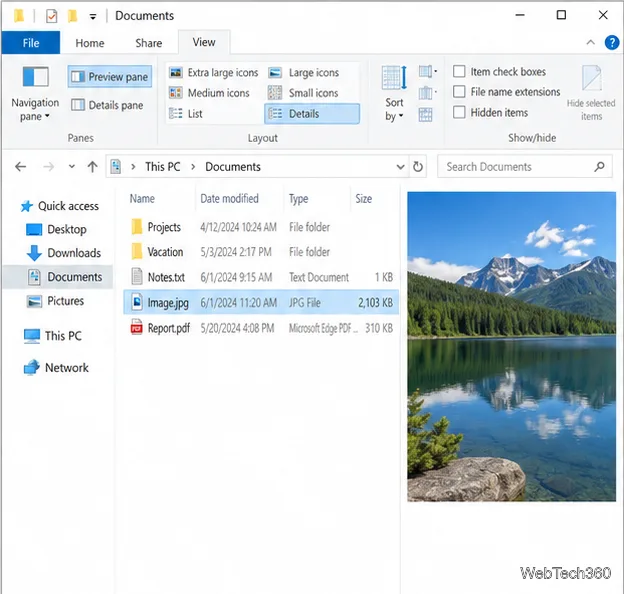The width and height of the screenshot is (624, 594).
Task: Open Help via the question mark icon
Action: pos(612,42)
